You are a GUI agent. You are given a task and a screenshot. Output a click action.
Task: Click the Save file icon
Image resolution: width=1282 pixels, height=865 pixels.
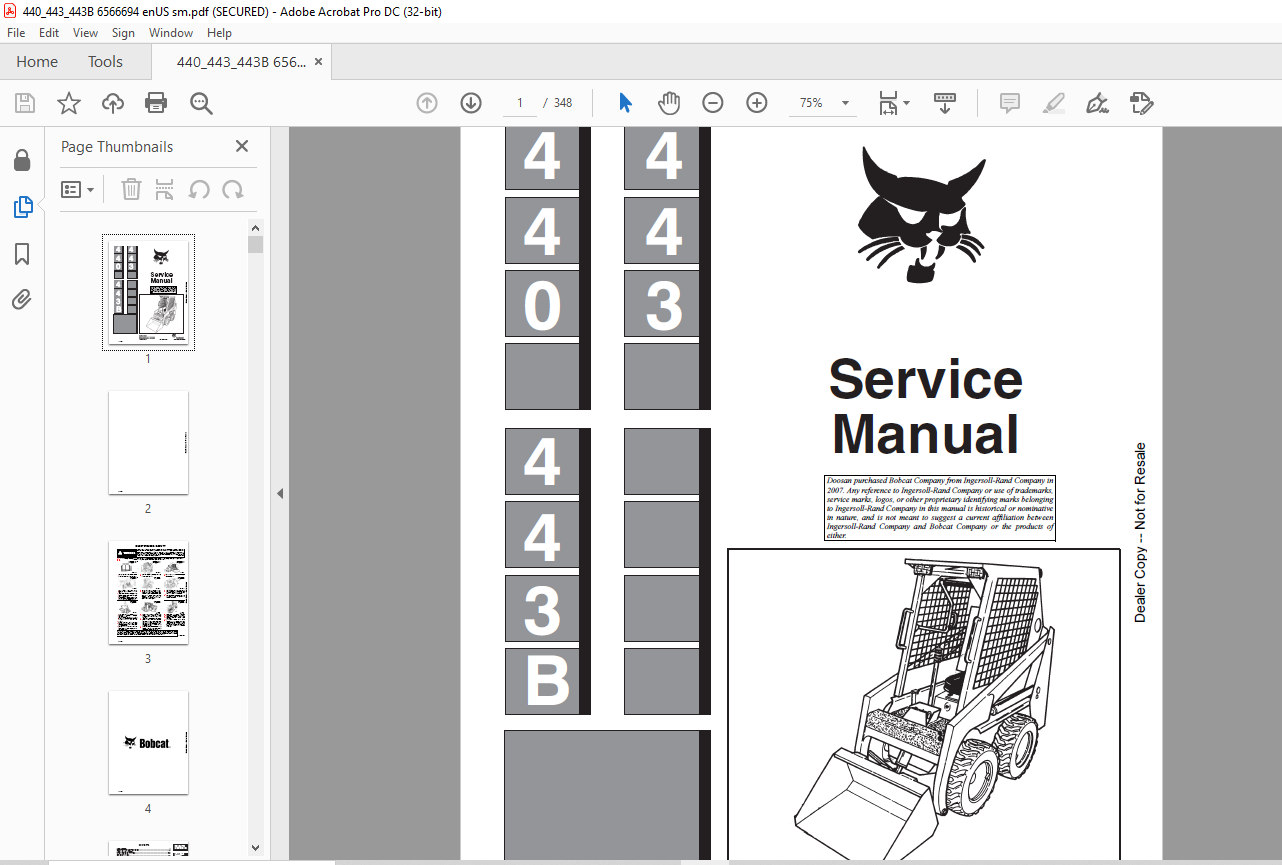click(25, 103)
